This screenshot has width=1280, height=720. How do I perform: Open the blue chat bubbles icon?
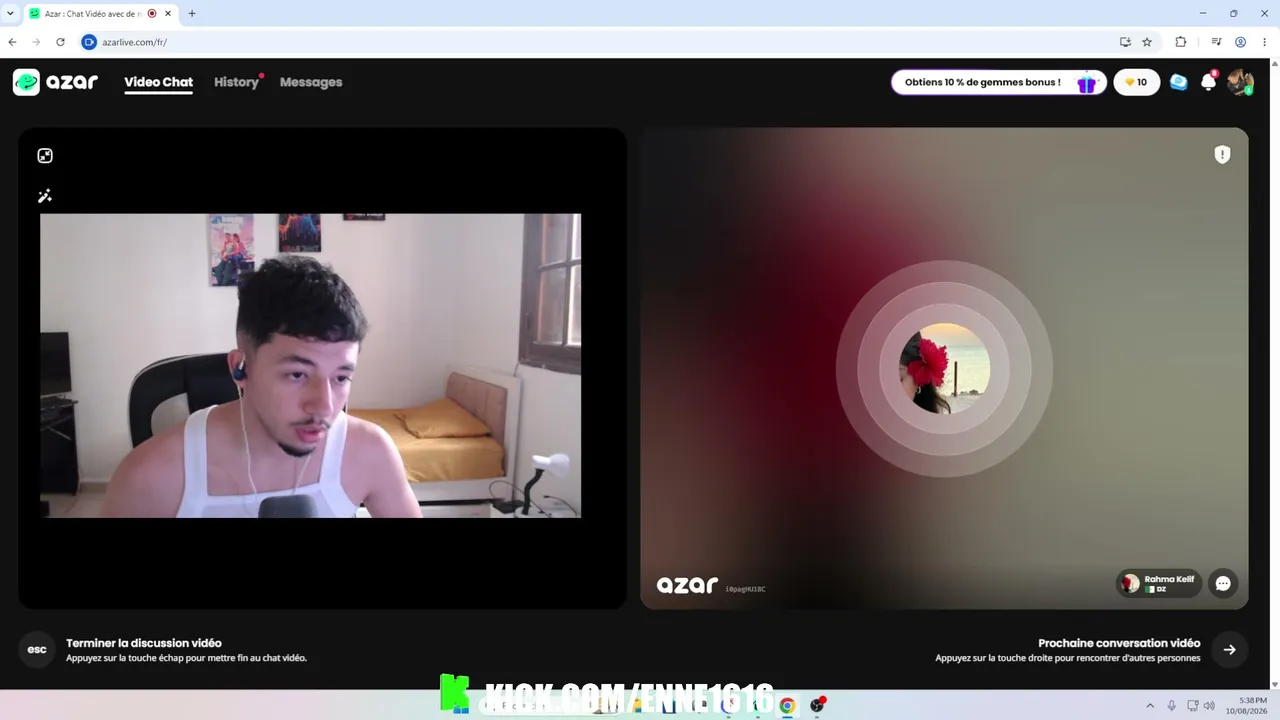[x=1179, y=82]
